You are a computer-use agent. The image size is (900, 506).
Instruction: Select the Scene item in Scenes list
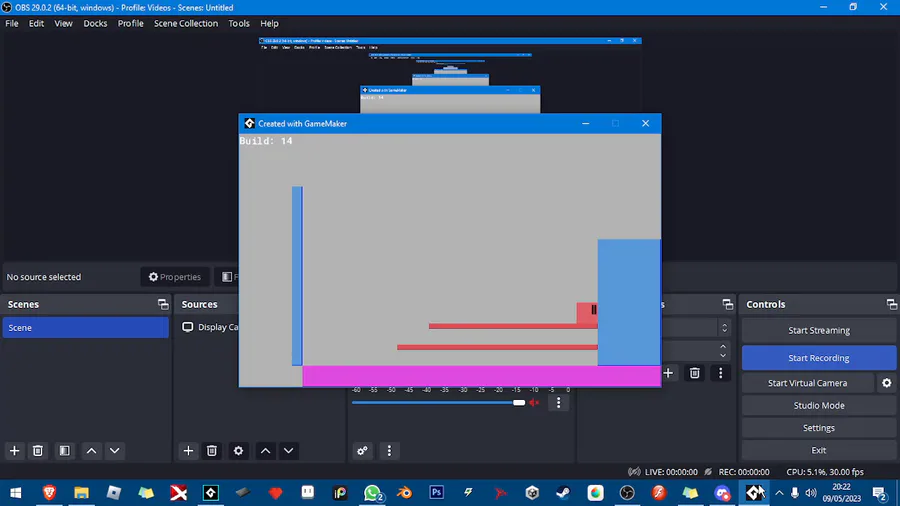(86, 328)
